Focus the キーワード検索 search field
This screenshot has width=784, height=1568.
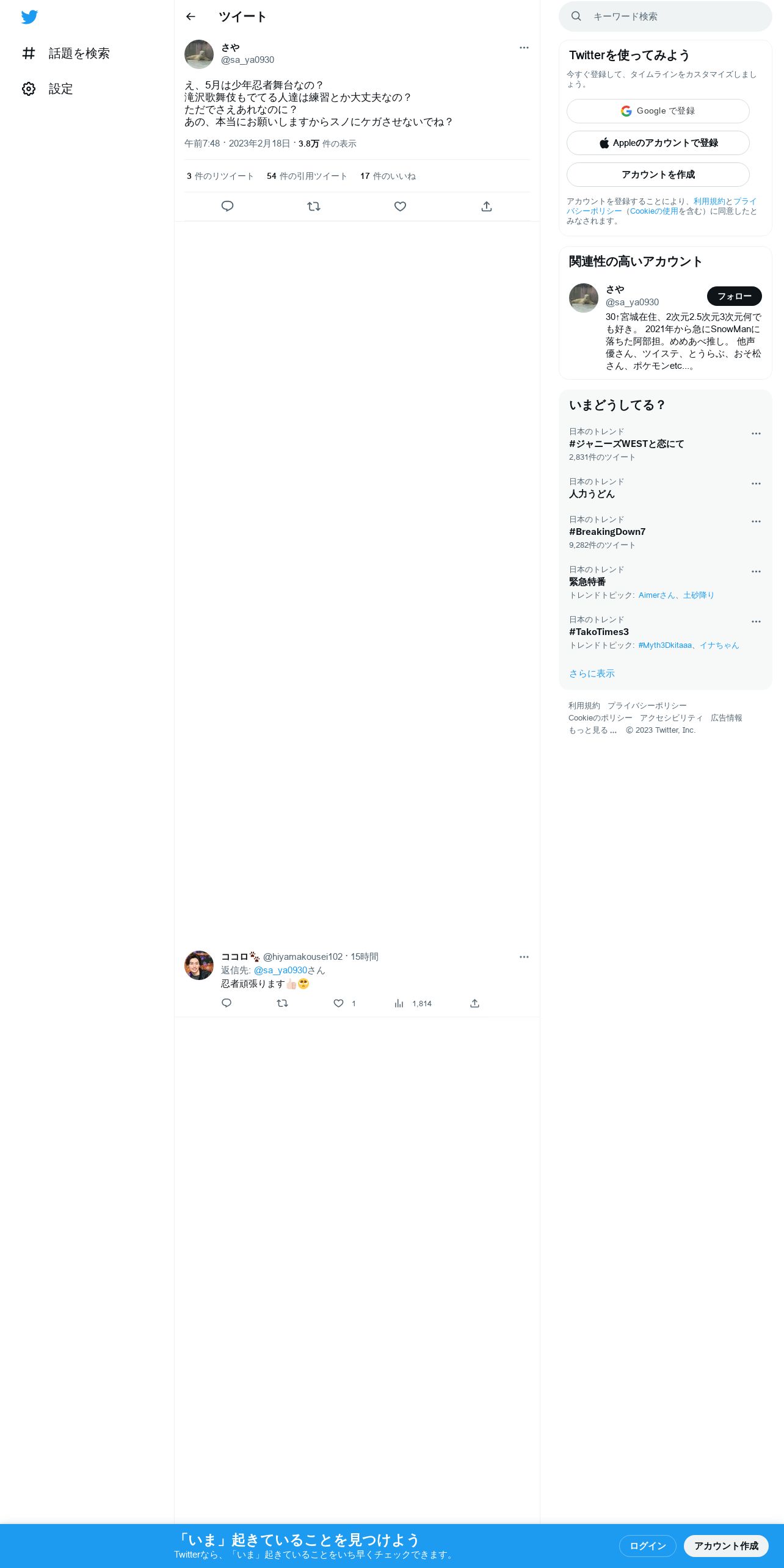tap(665, 16)
